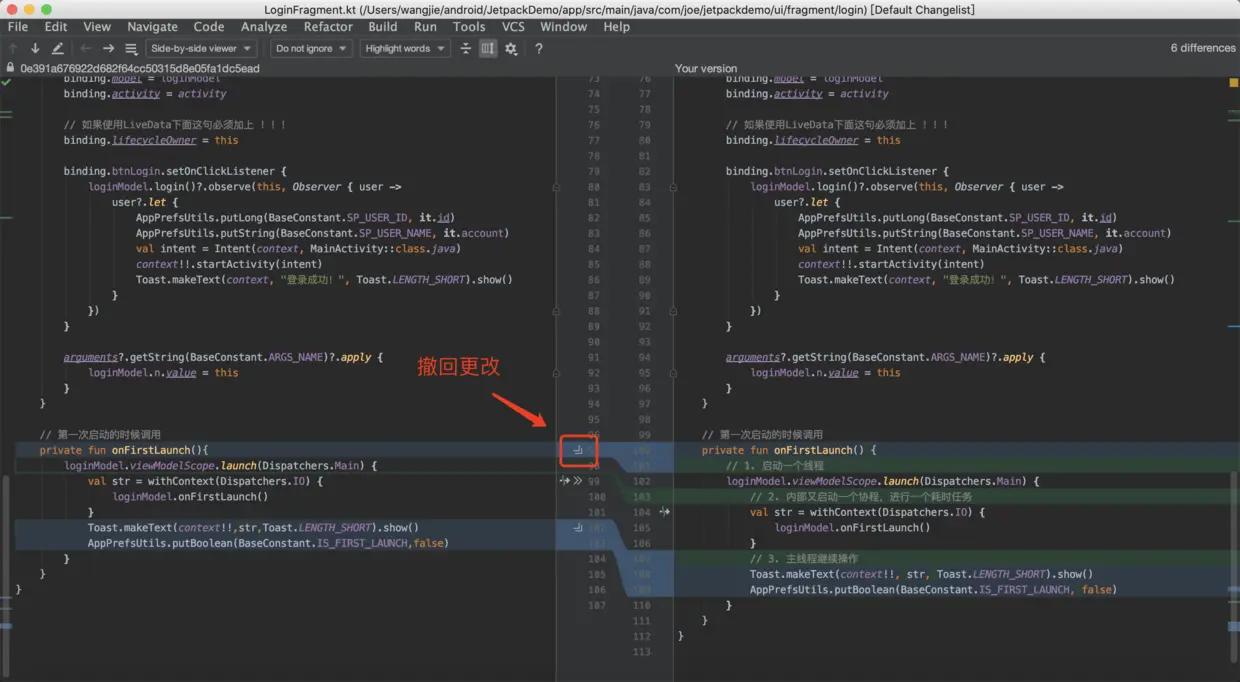Toggle synchronize scrolling button
1240x682 pixels.
488,48
